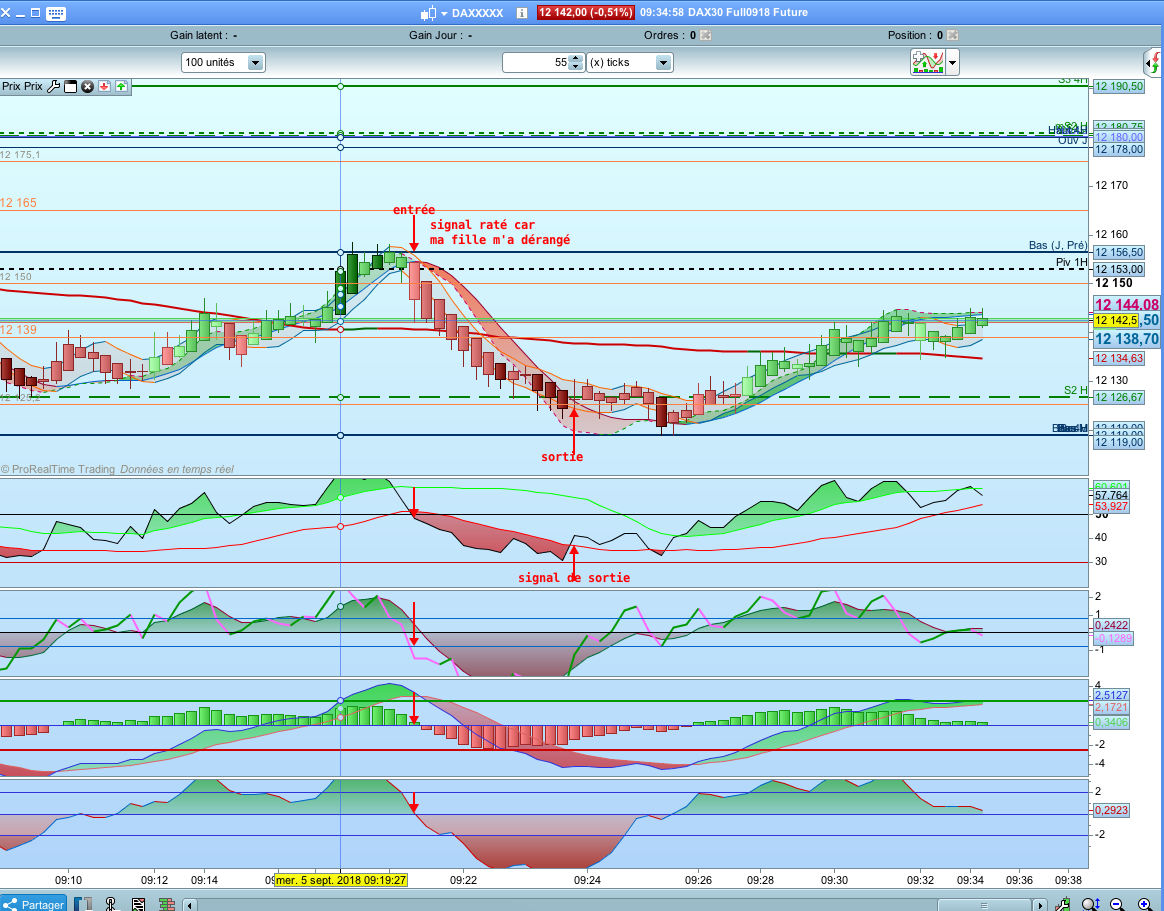Viewport: 1164px width, 911px height.
Task: Open the virtual keyboard icon
Action: [56, 13]
